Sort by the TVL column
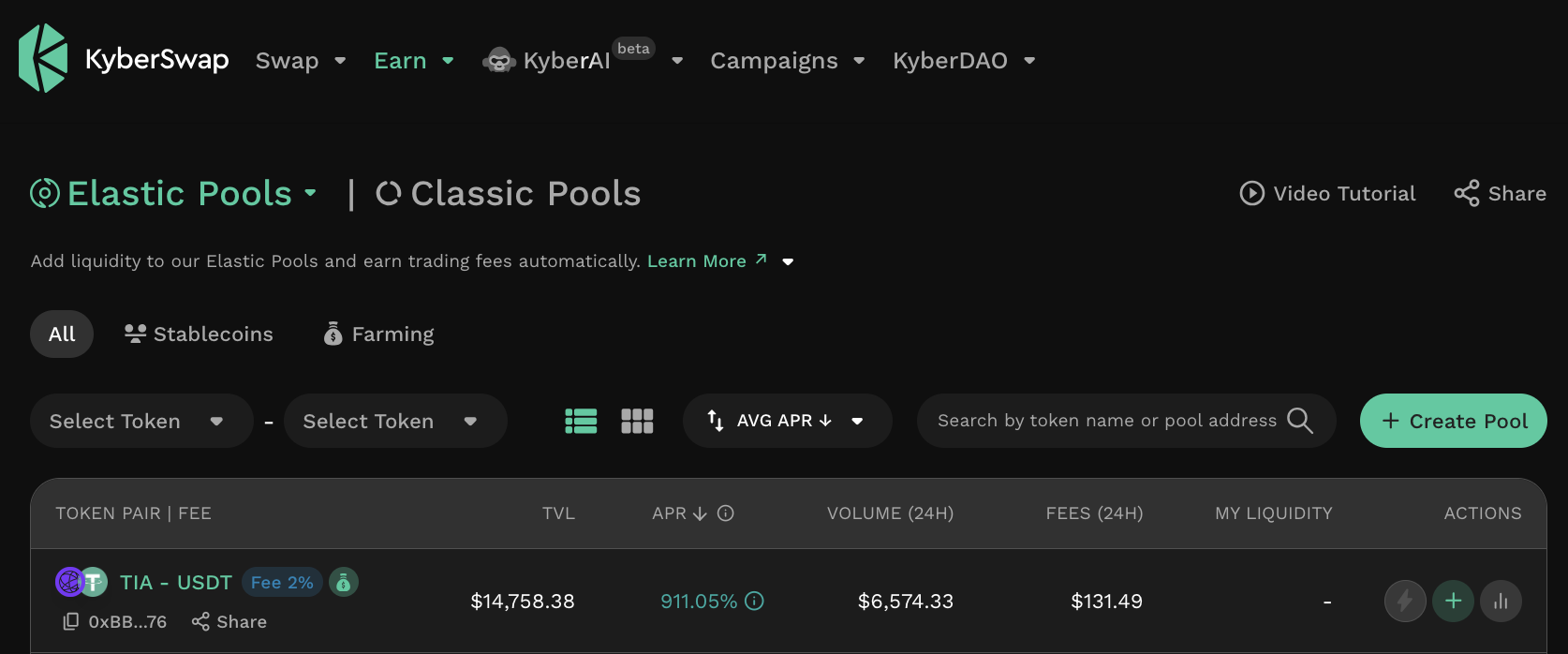 pos(558,513)
